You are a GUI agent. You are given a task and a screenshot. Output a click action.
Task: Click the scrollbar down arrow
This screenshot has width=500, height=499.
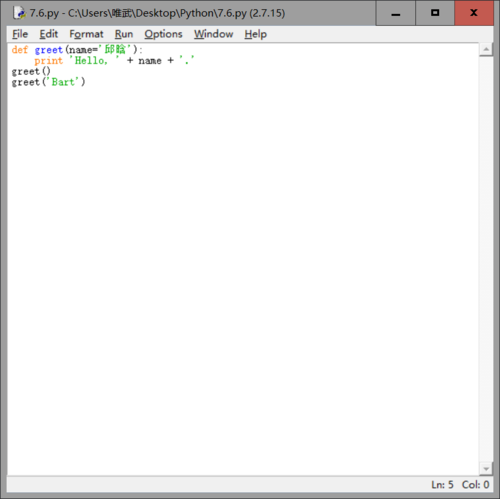point(486,469)
